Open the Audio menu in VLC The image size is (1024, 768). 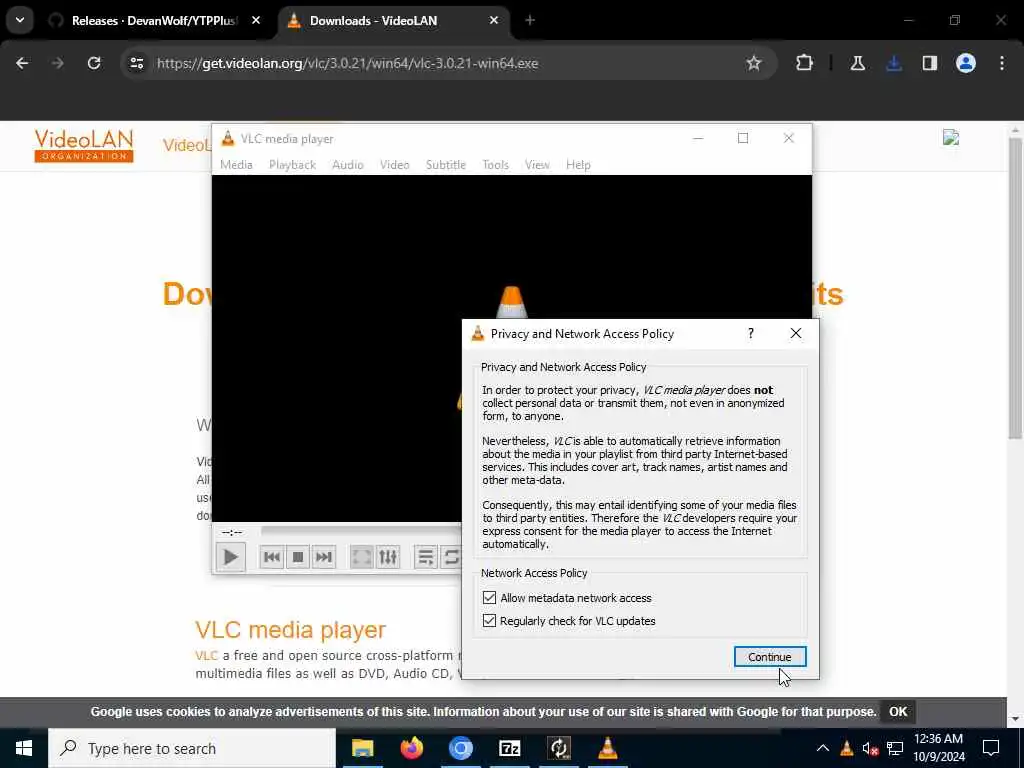pyautogui.click(x=347, y=165)
